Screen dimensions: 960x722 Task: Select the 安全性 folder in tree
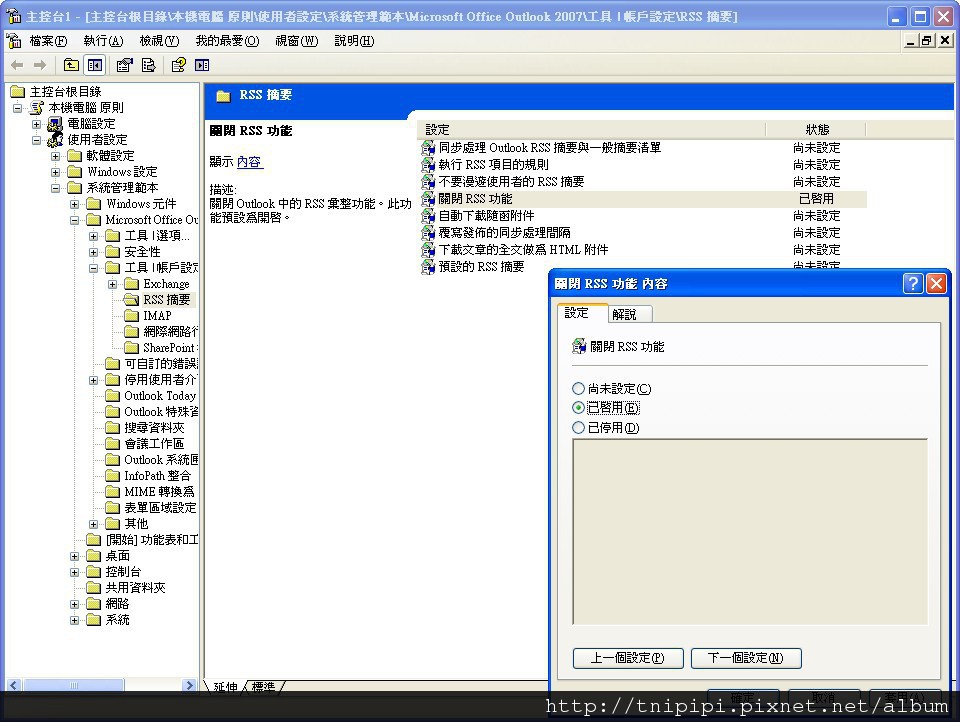(133, 252)
